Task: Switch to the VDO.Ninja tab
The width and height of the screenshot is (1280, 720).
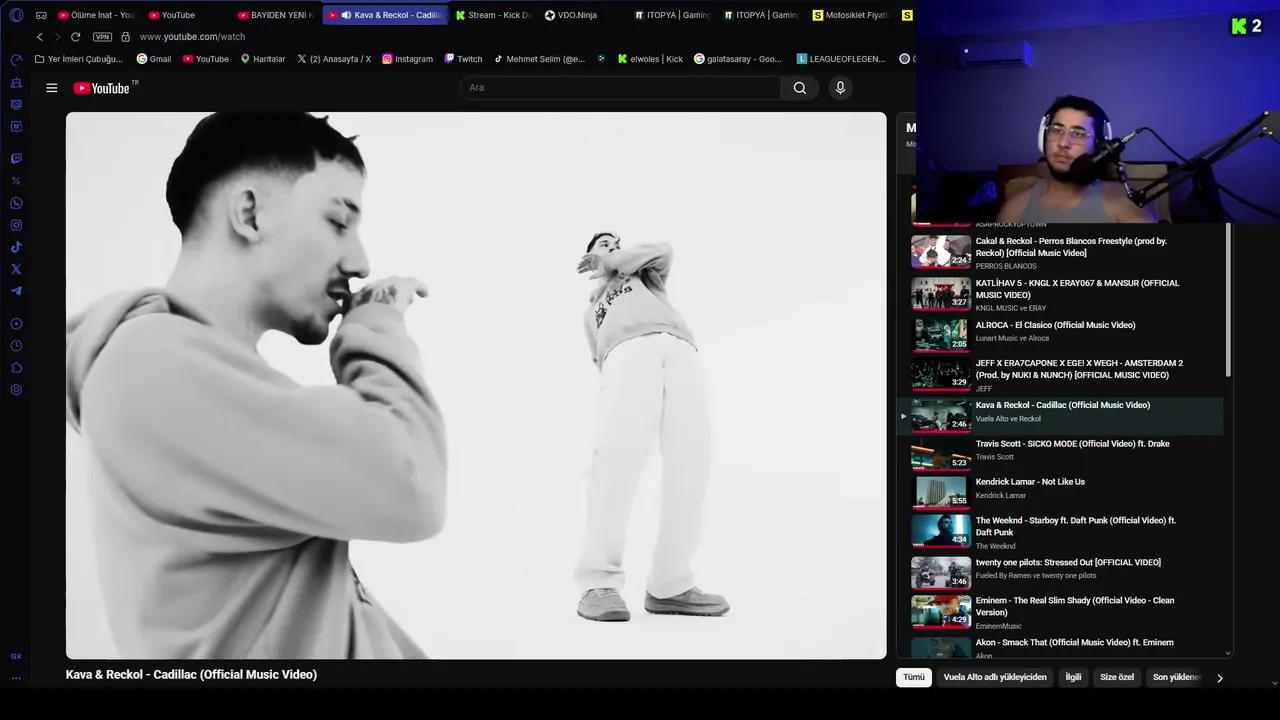Action: coord(583,15)
